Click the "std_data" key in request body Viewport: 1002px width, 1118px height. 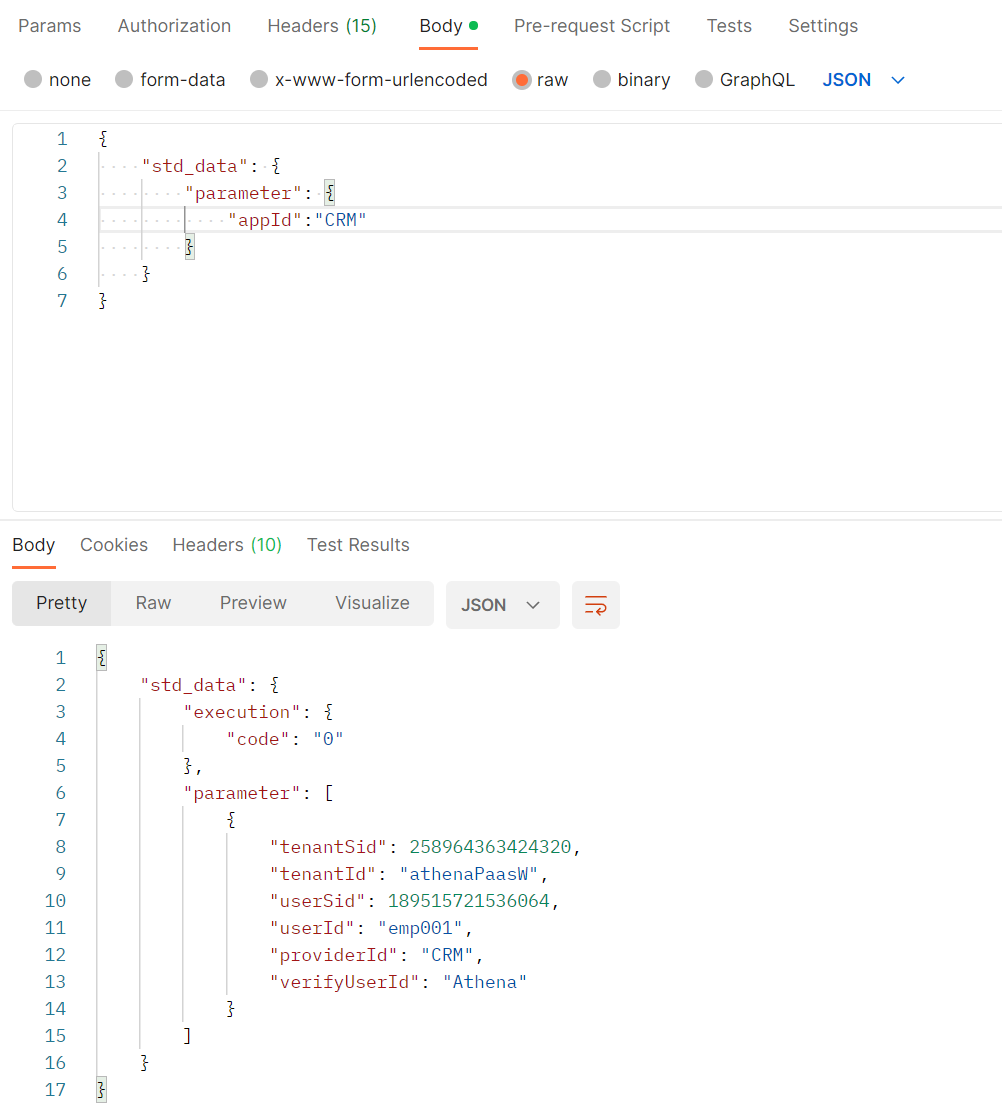(x=195, y=166)
